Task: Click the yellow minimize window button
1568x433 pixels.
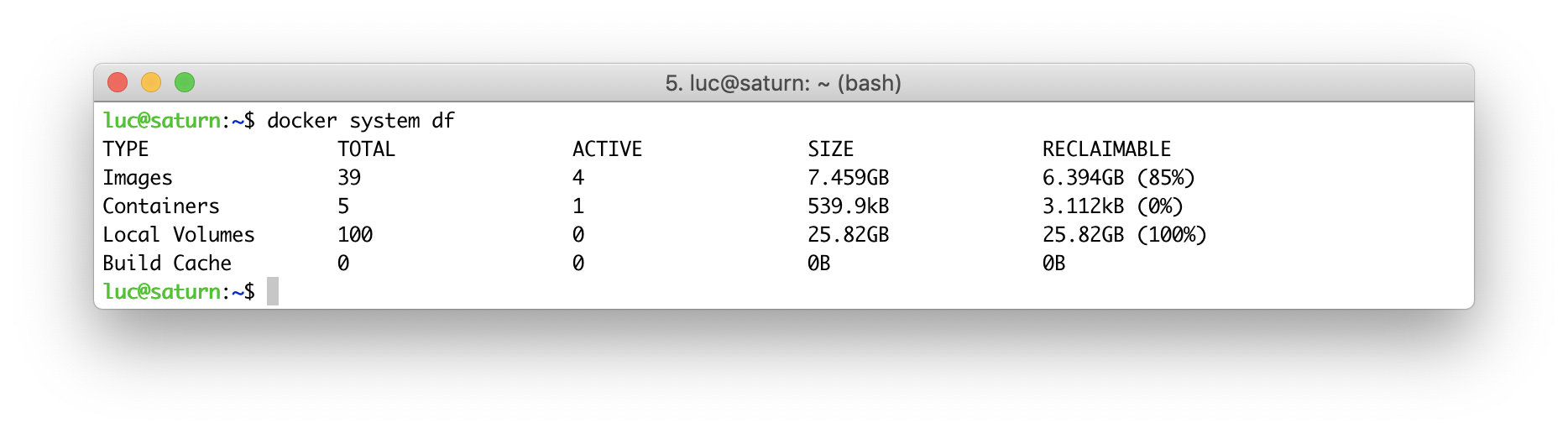Action: tap(151, 82)
